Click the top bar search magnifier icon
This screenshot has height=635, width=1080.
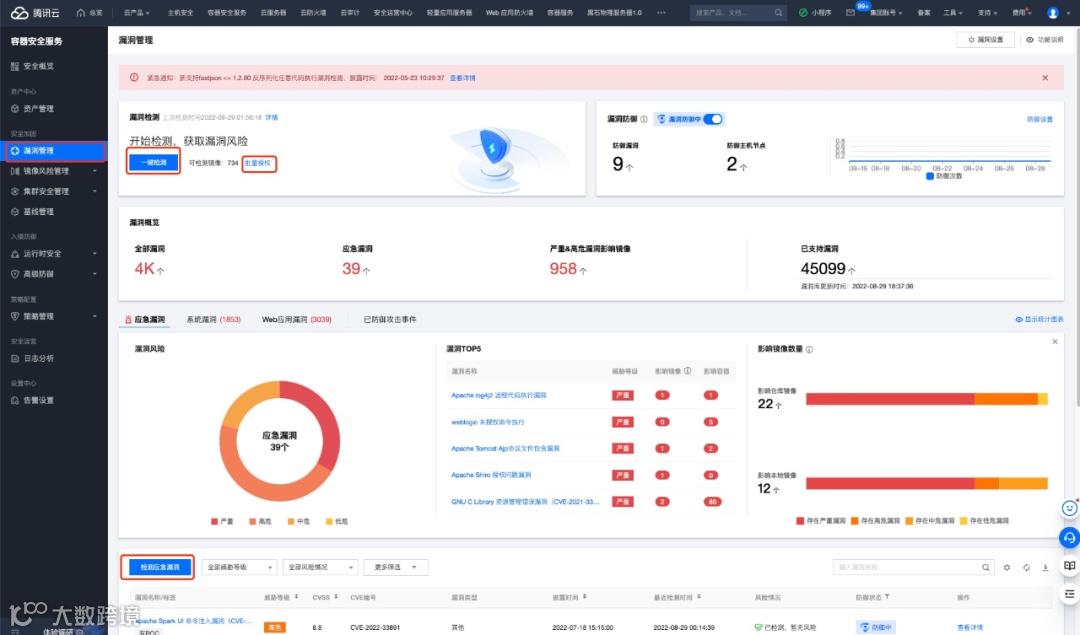(x=778, y=12)
